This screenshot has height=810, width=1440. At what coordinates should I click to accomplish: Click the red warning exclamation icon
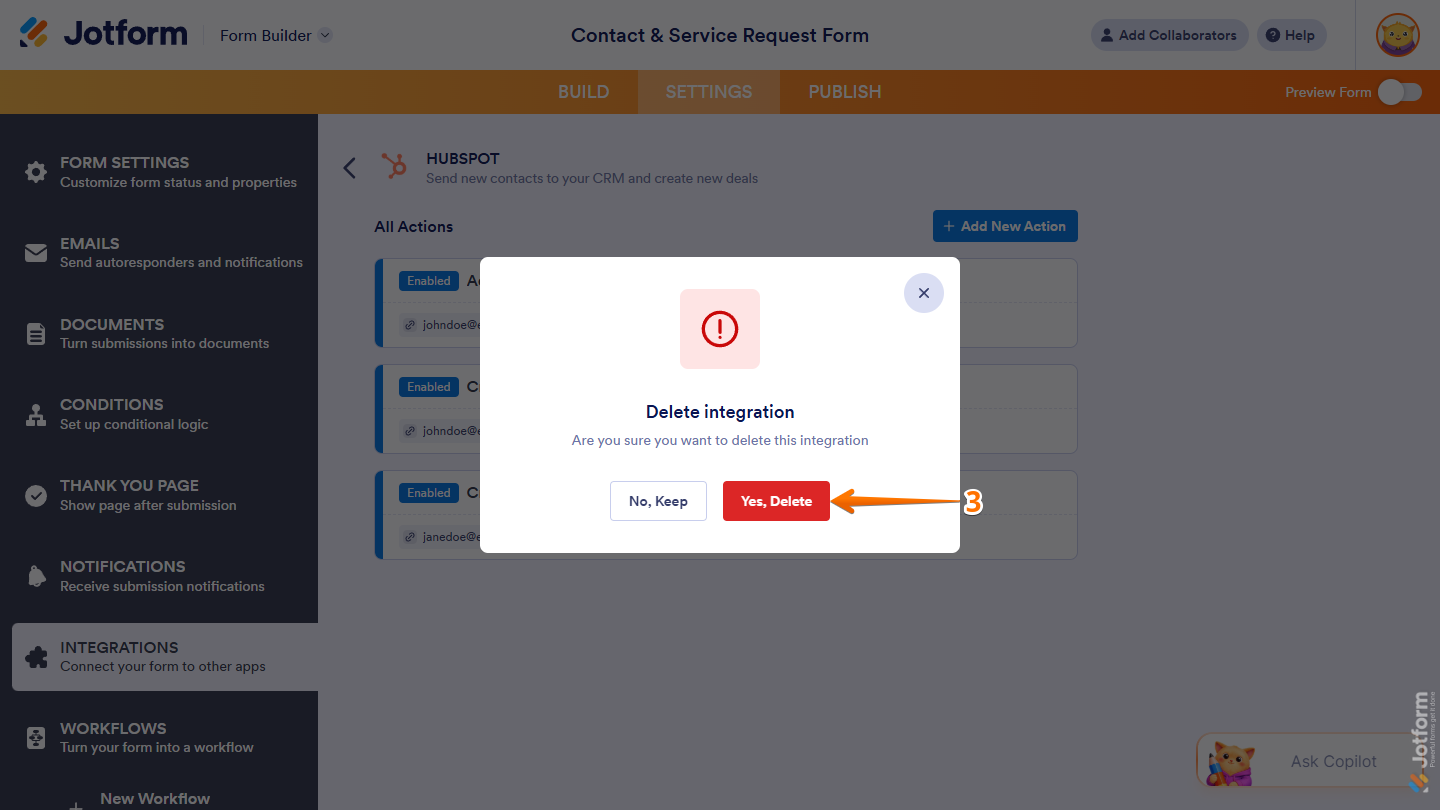pos(720,329)
